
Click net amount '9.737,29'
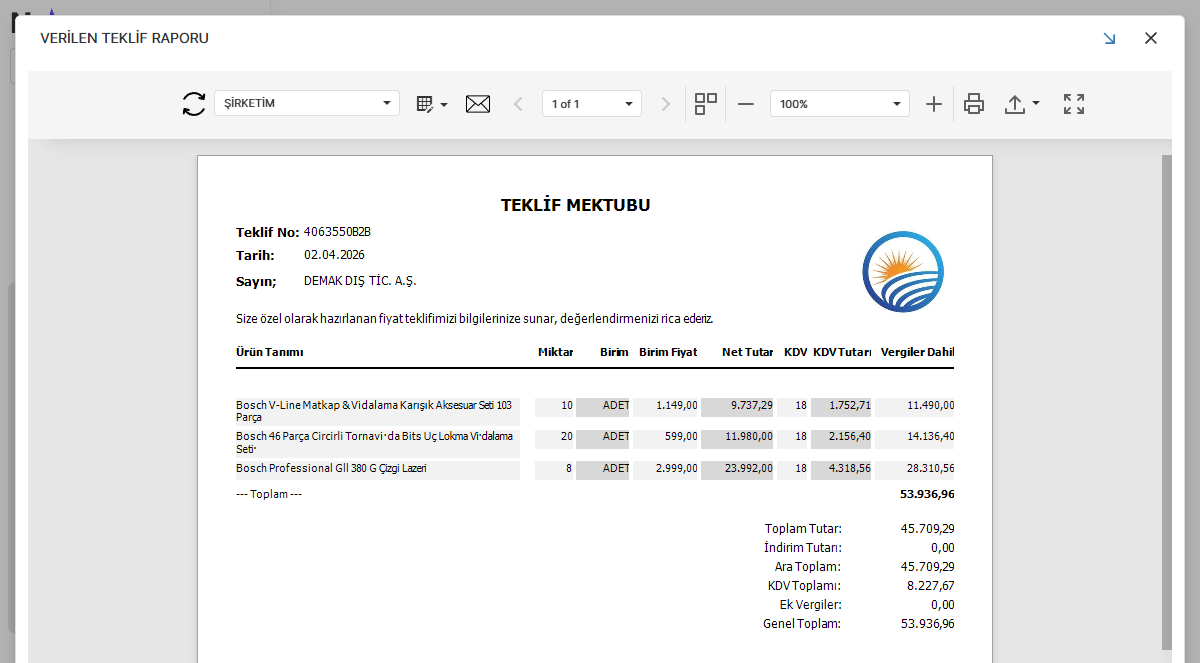[751, 405]
